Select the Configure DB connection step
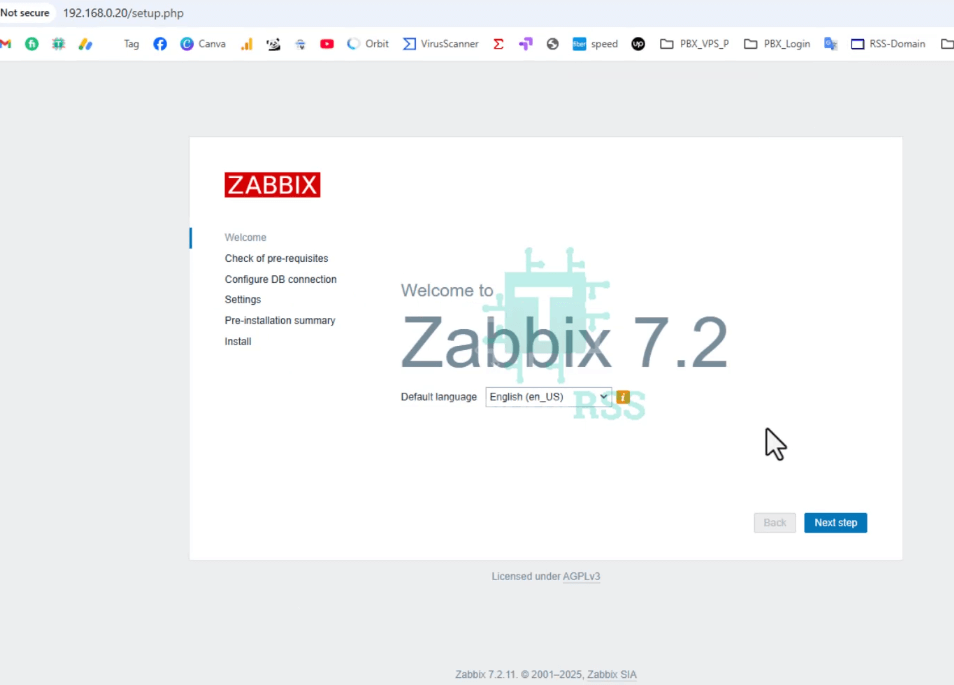 280,279
